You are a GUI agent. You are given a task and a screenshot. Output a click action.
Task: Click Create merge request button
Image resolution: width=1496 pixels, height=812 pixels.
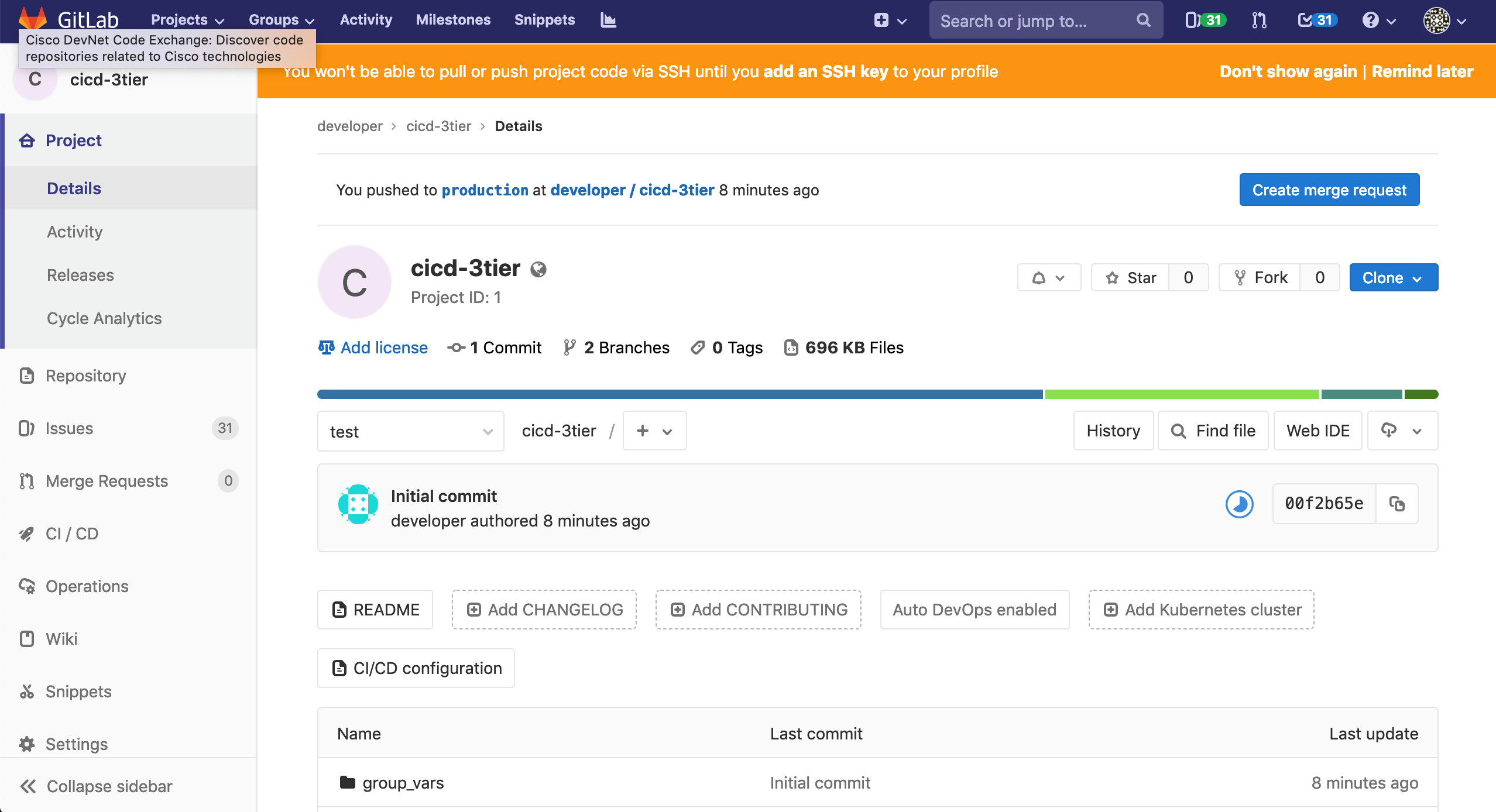[1329, 190]
